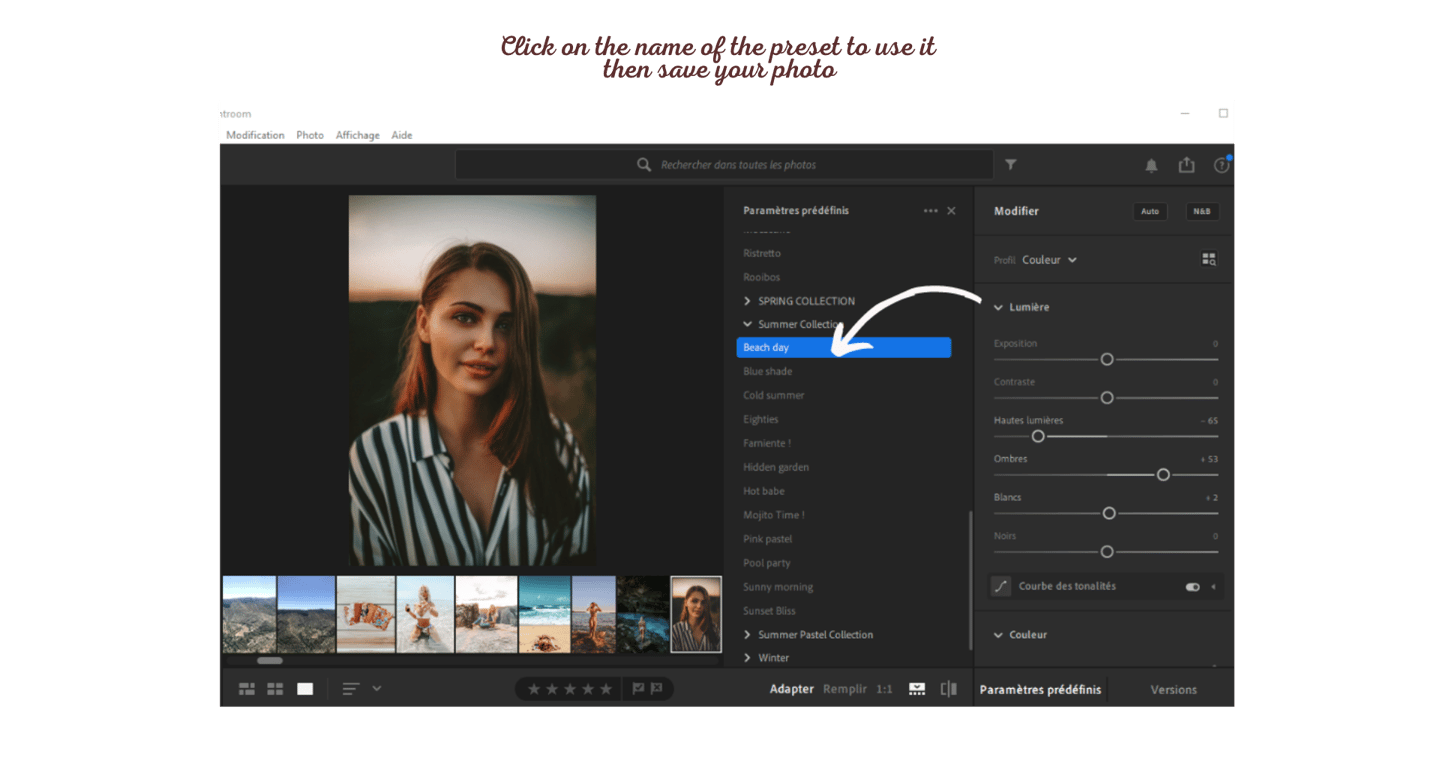Click the Noirs slider handle
Viewport: 1440px width, 764px height.
point(1107,552)
